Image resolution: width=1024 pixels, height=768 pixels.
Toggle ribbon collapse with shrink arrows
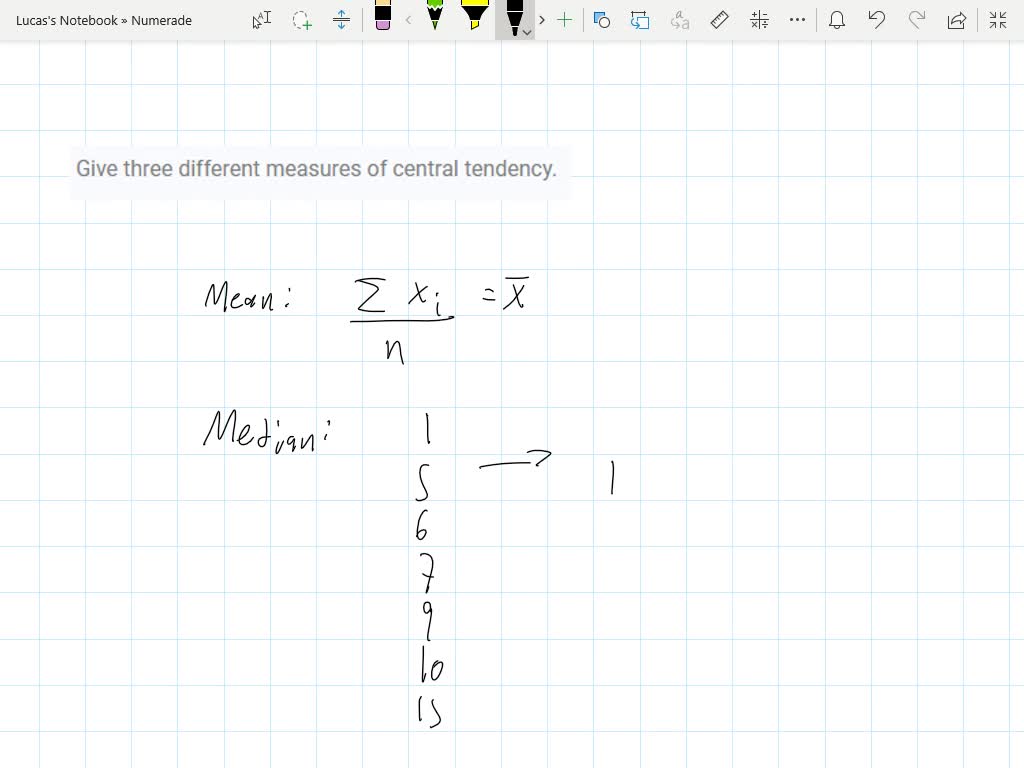(997, 20)
